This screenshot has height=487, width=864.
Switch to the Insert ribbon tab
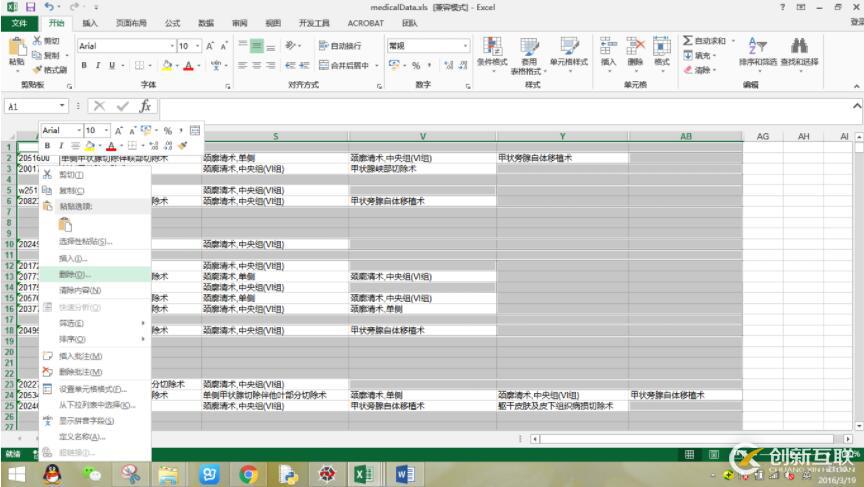point(90,23)
